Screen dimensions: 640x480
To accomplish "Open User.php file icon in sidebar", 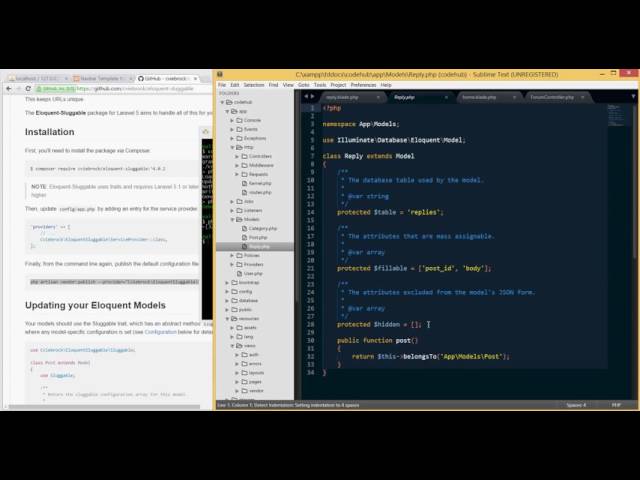I will (240, 273).
